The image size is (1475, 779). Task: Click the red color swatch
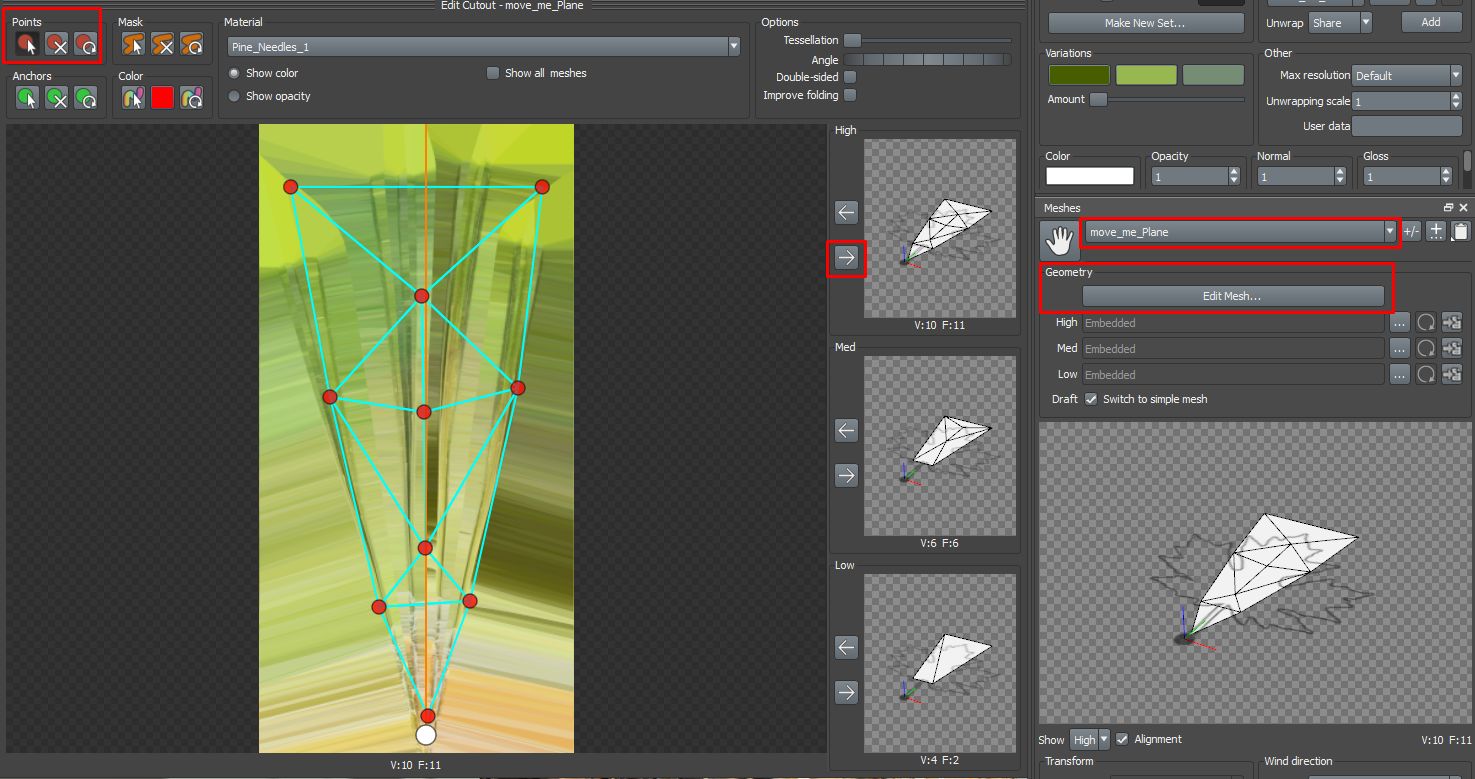(x=162, y=98)
